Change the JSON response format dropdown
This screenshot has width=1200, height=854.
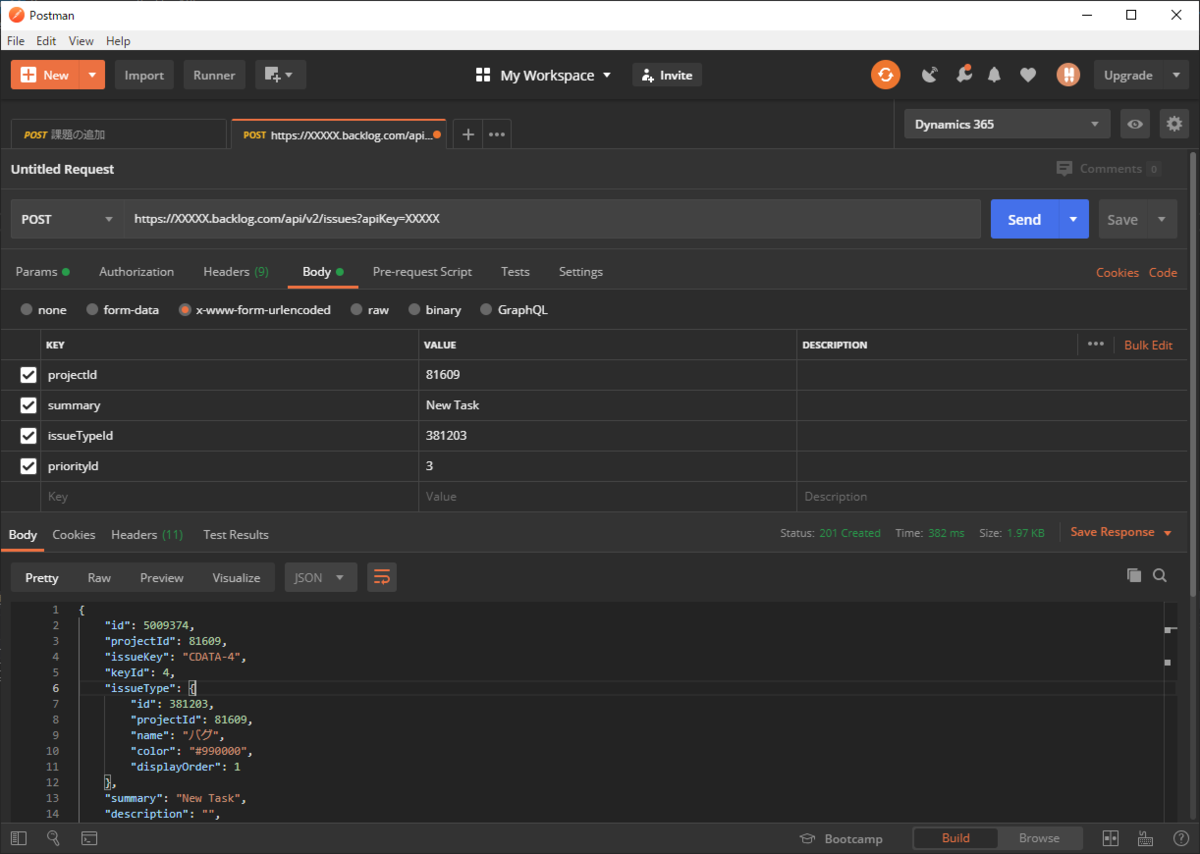(x=321, y=577)
